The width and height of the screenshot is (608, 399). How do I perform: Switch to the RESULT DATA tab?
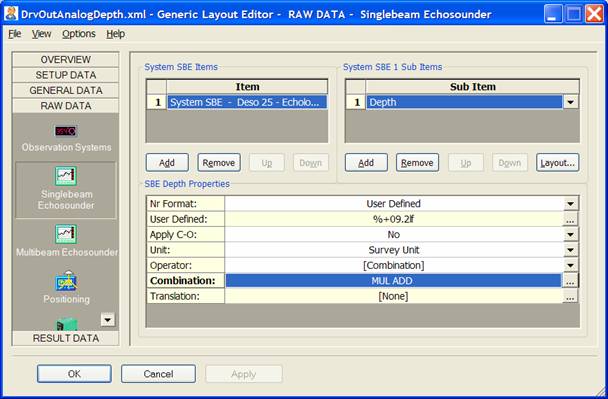(66, 338)
